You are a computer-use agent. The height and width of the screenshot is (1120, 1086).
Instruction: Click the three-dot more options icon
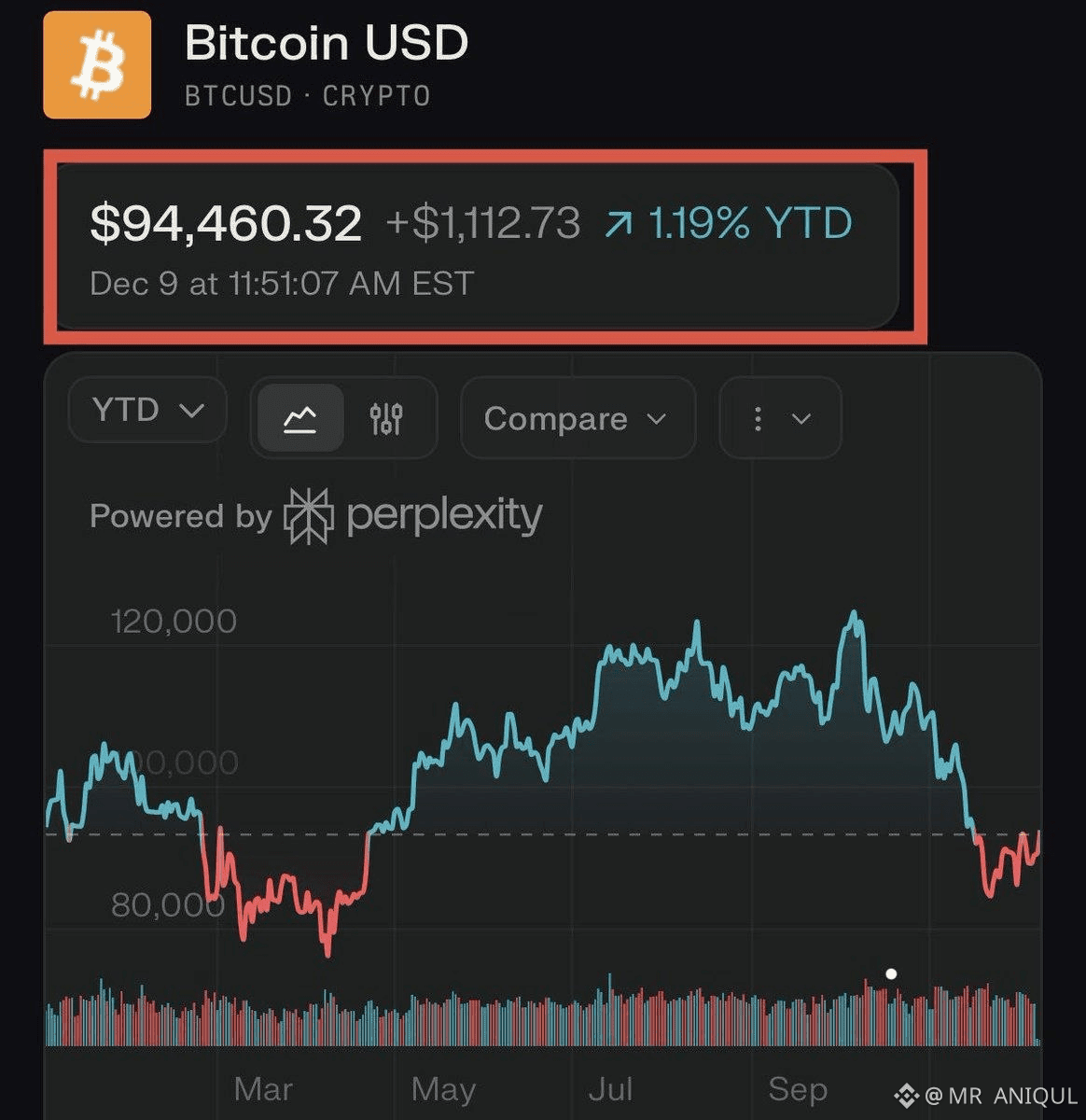coord(758,418)
